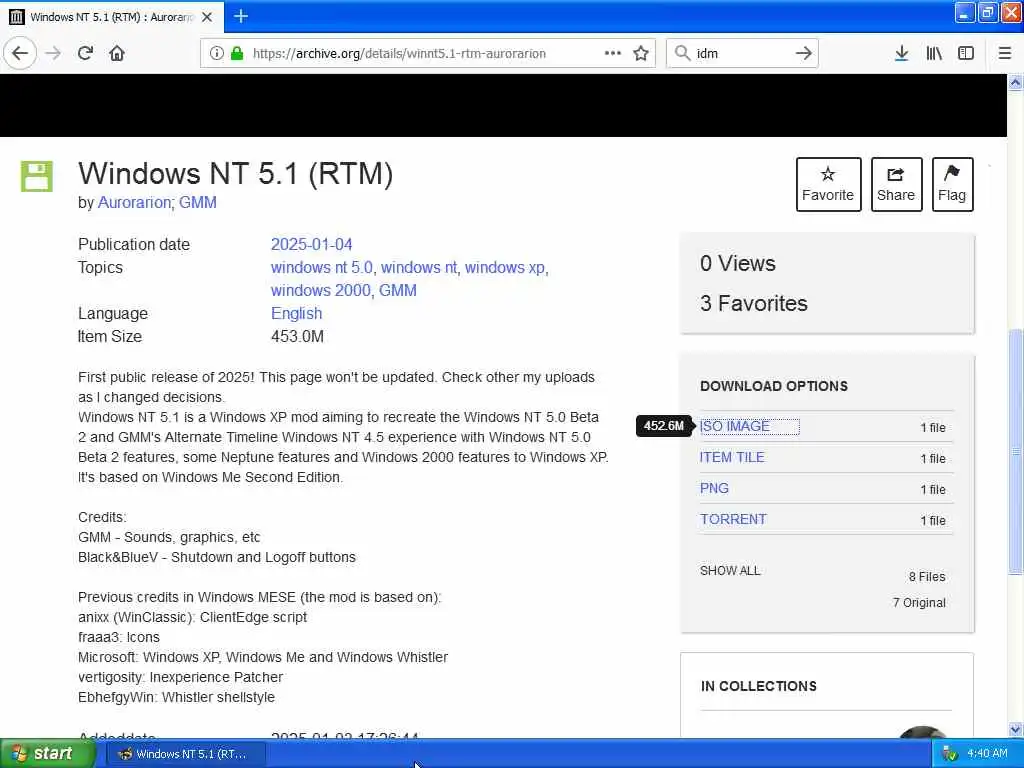Image resolution: width=1024 pixels, height=768 pixels.
Task: Open the Library bookmarks menu
Action: (x=934, y=53)
